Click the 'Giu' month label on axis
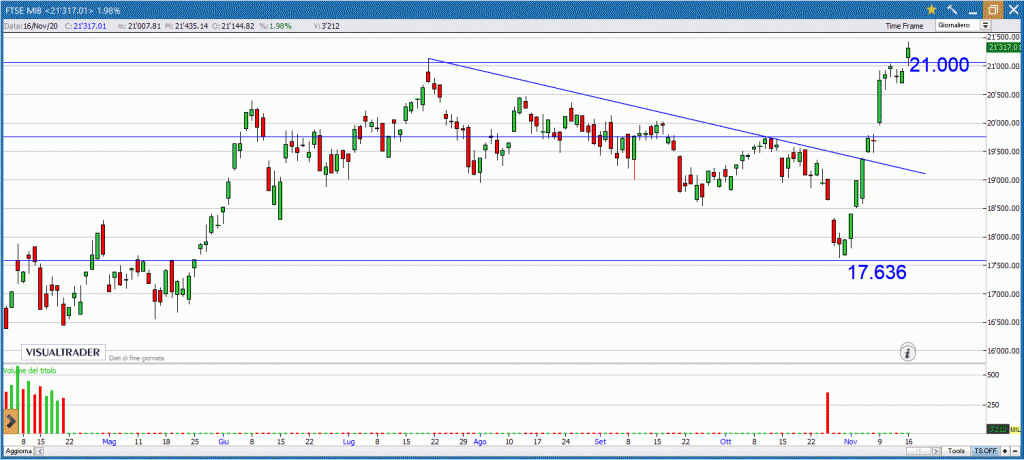This screenshot has height=460, width=1024. coord(224,441)
